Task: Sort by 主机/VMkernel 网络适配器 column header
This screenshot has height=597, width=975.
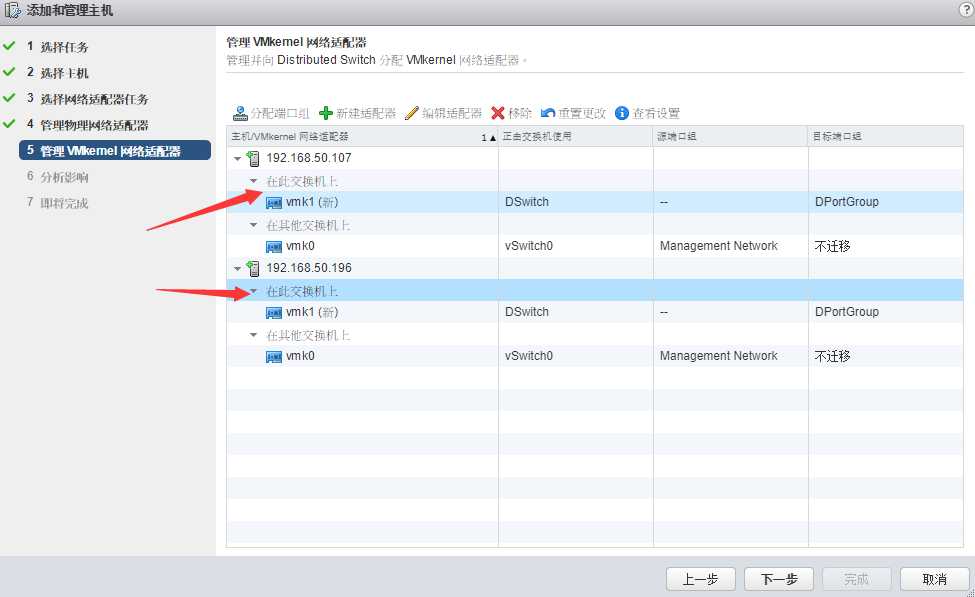Action: click(363, 136)
